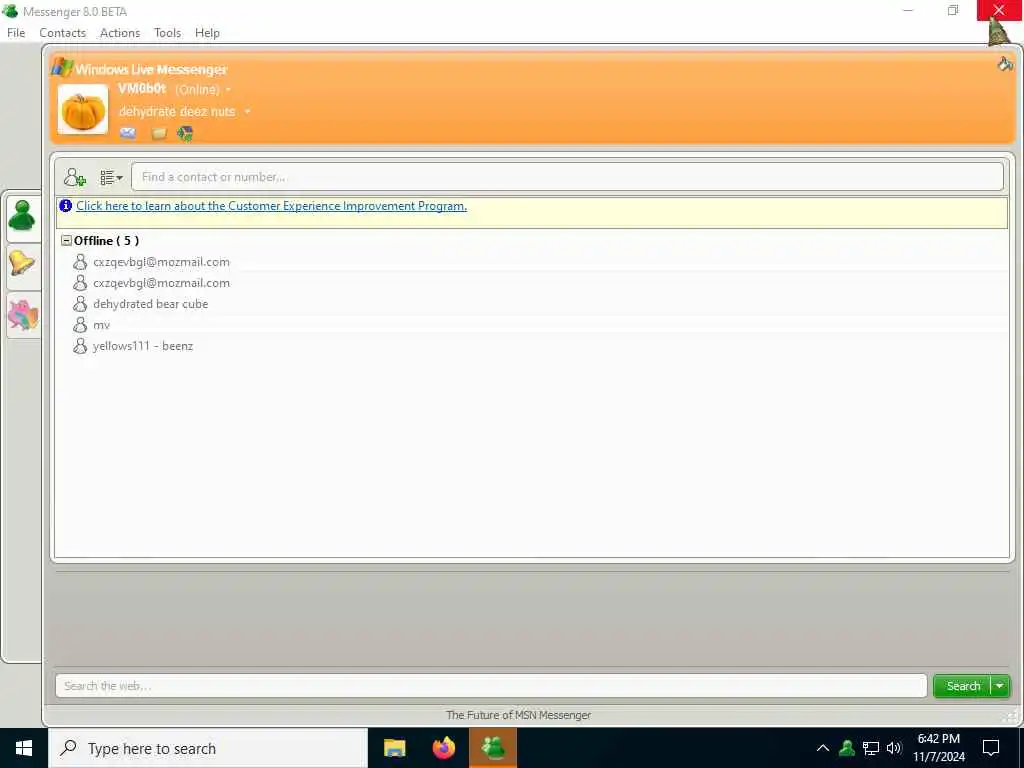This screenshot has height=768, width=1024.
Task: Select contact 'dehydrated bear cube'
Action: (x=150, y=304)
